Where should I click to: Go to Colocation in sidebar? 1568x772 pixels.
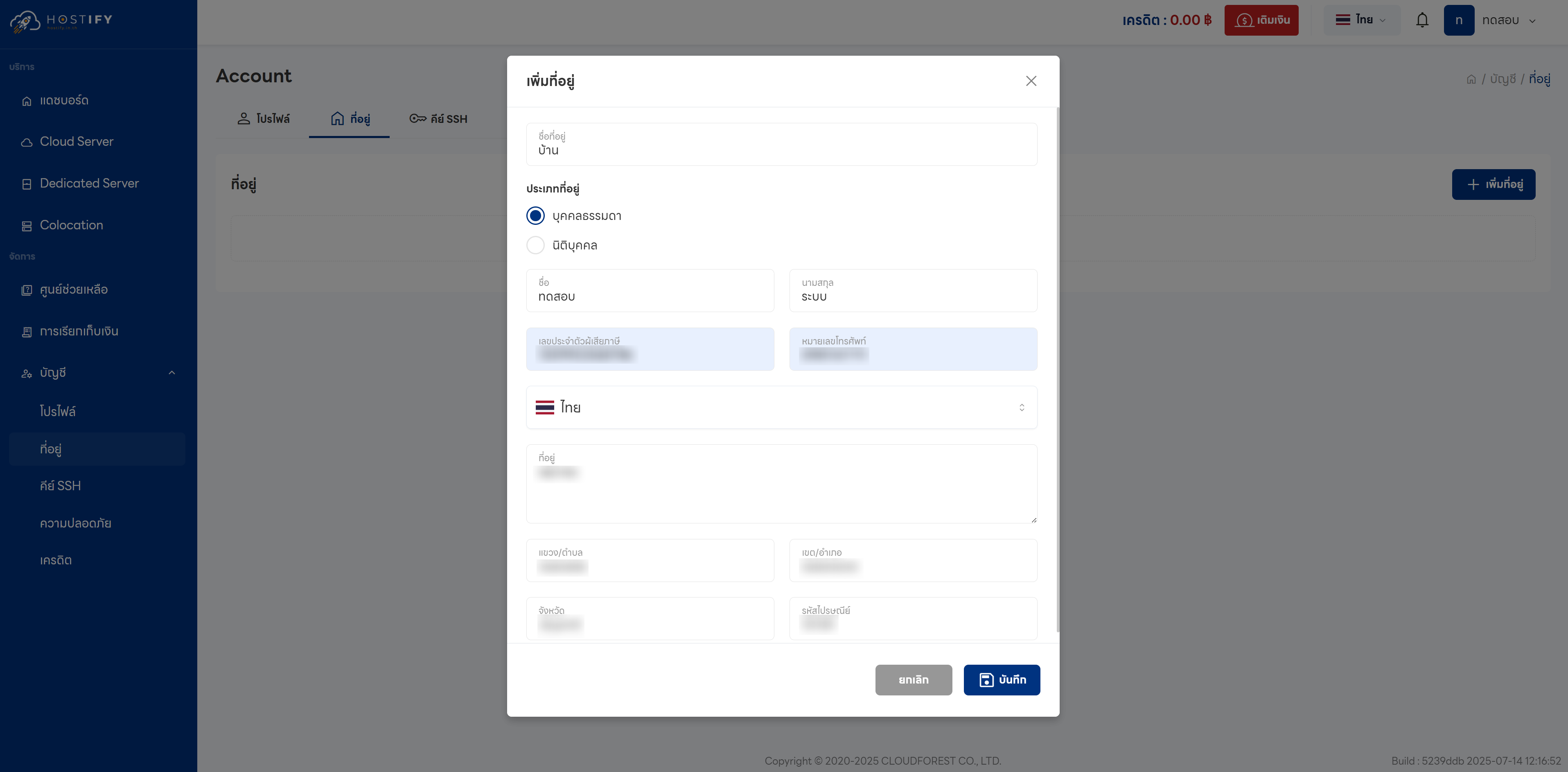click(x=71, y=225)
